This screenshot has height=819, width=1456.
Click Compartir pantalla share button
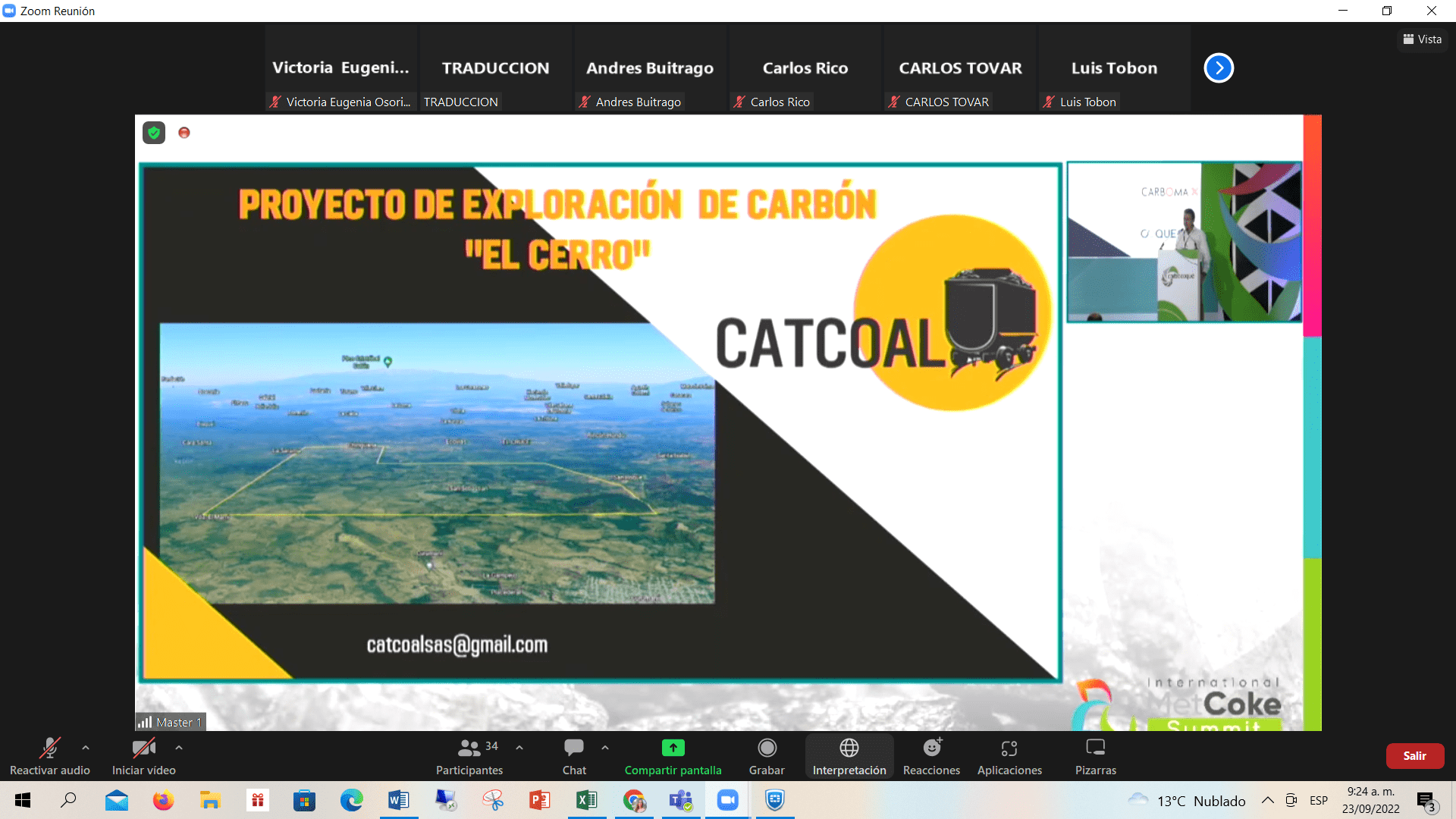tap(673, 756)
